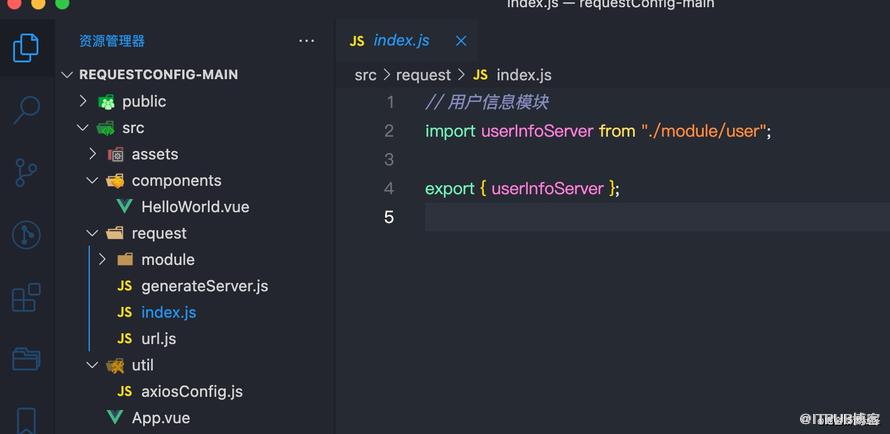Open the Run and Debug icon

pos(26,234)
